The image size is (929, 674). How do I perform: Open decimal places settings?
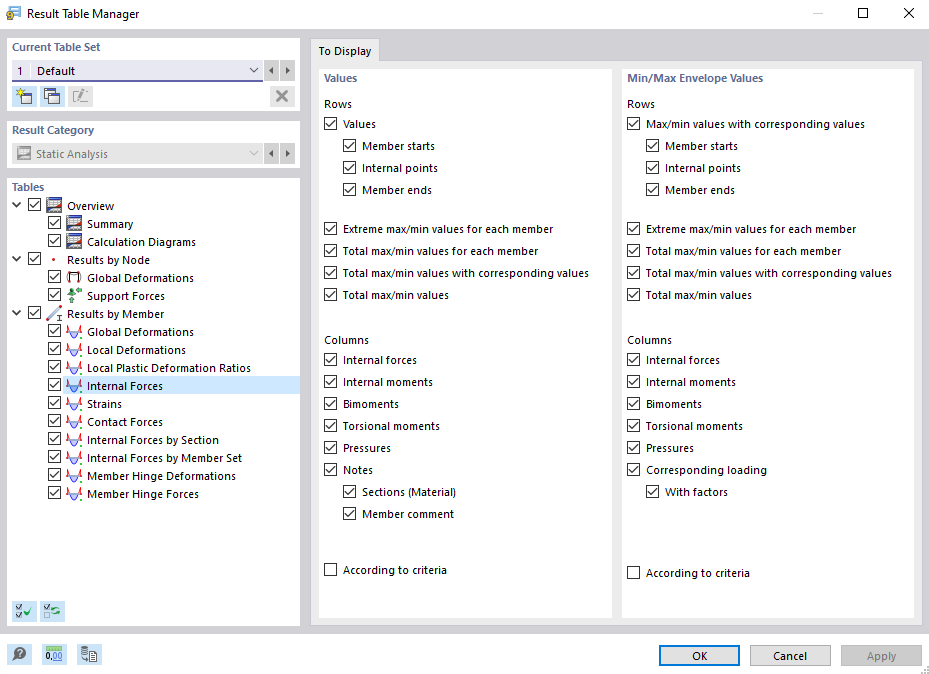point(53,654)
